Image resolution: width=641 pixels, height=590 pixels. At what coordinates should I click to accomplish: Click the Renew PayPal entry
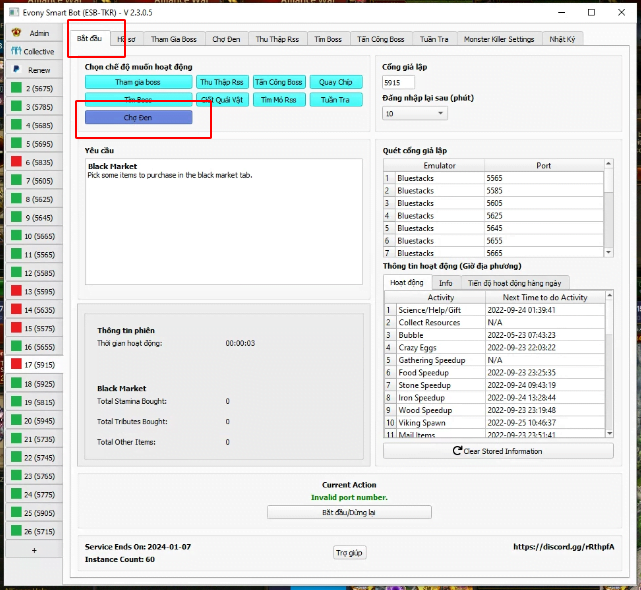(x=31, y=70)
